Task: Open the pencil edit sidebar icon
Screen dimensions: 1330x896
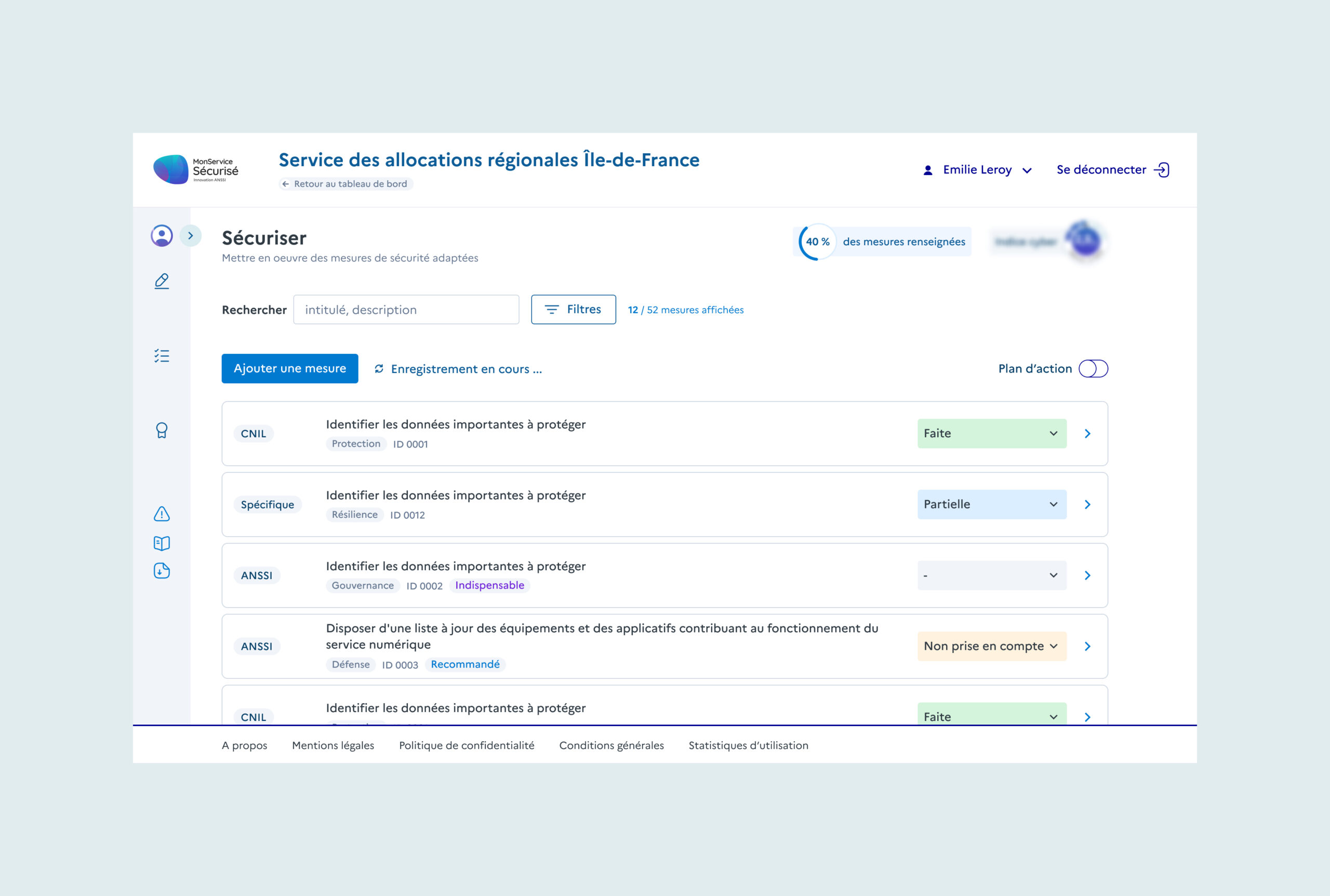Action: pos(162,281)
